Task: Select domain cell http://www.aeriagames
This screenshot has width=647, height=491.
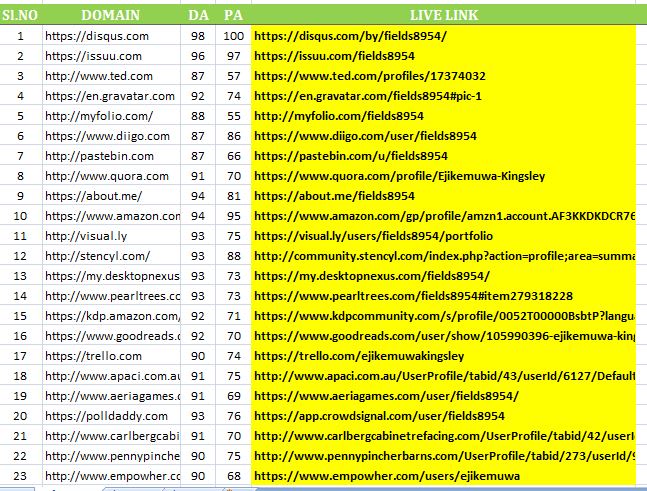Action: coord(111,396)
